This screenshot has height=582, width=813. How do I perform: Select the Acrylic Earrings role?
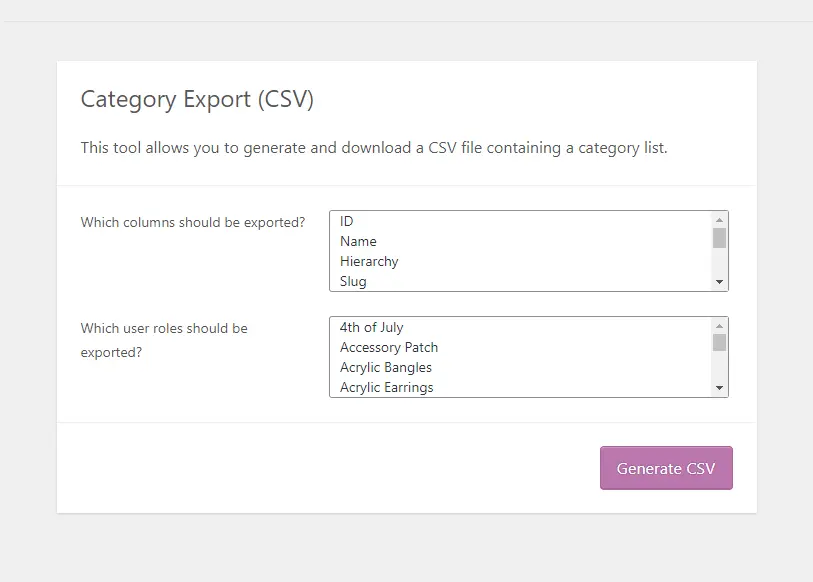pos(388,387)
